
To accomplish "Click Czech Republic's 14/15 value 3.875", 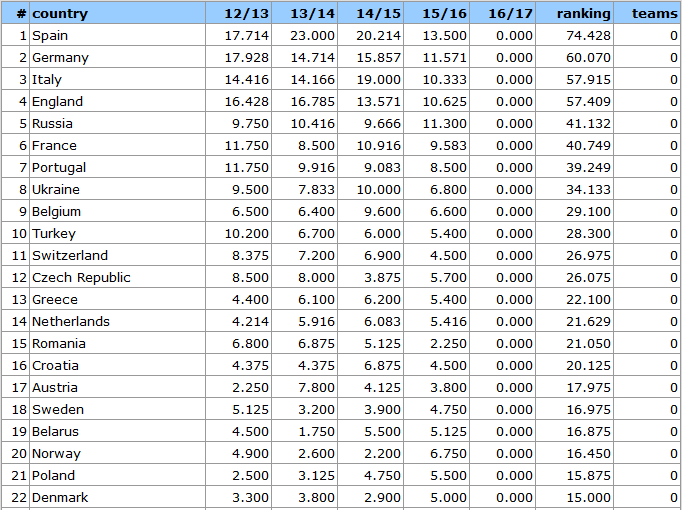I will pos(382,277).
